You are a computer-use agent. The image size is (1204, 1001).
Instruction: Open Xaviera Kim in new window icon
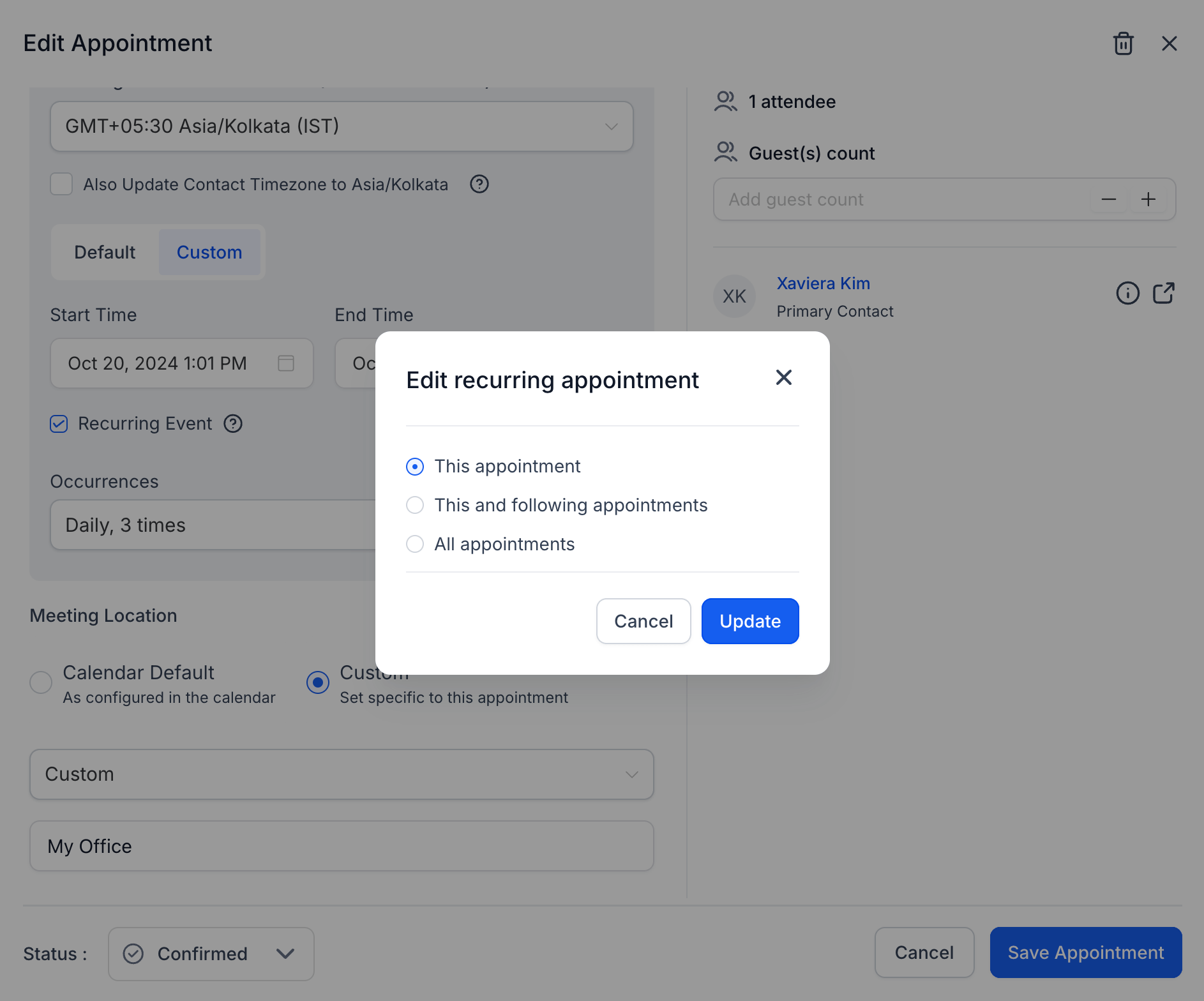coord(1163,293)
